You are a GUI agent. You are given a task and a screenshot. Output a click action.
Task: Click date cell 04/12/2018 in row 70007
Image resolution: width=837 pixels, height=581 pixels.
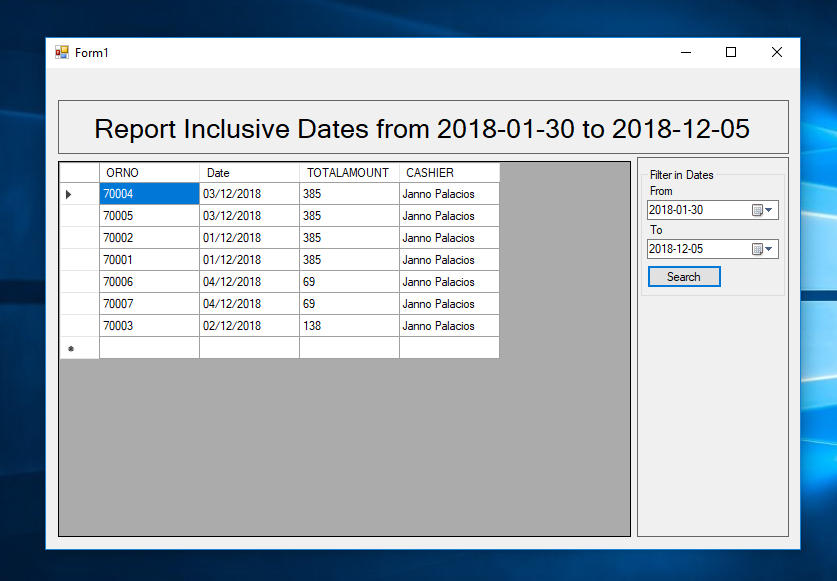point(249,303)
